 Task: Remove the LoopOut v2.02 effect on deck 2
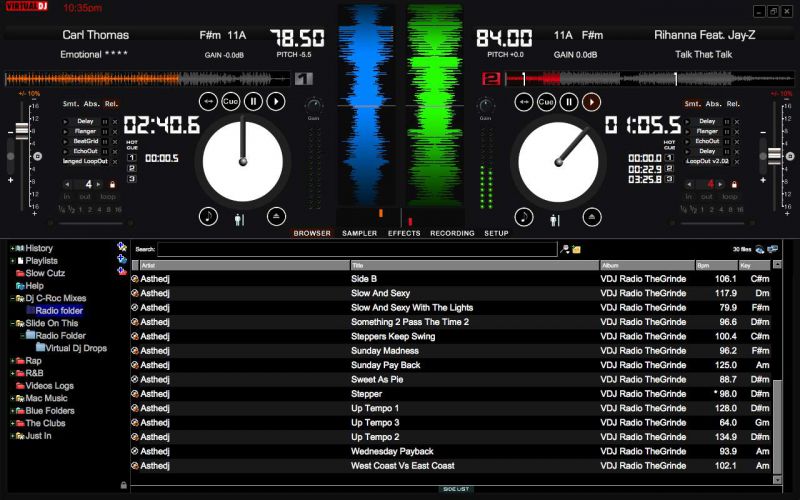click(x=737, y=162)
